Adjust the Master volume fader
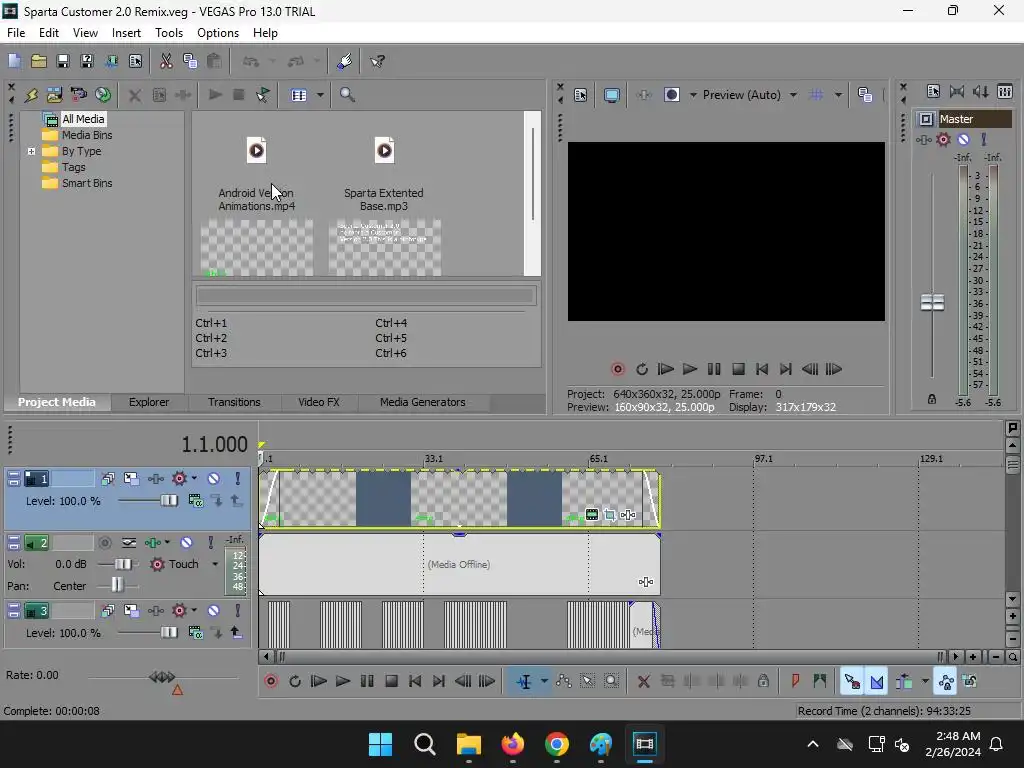This screenshot has width=1024, height=768. (932, 302)
